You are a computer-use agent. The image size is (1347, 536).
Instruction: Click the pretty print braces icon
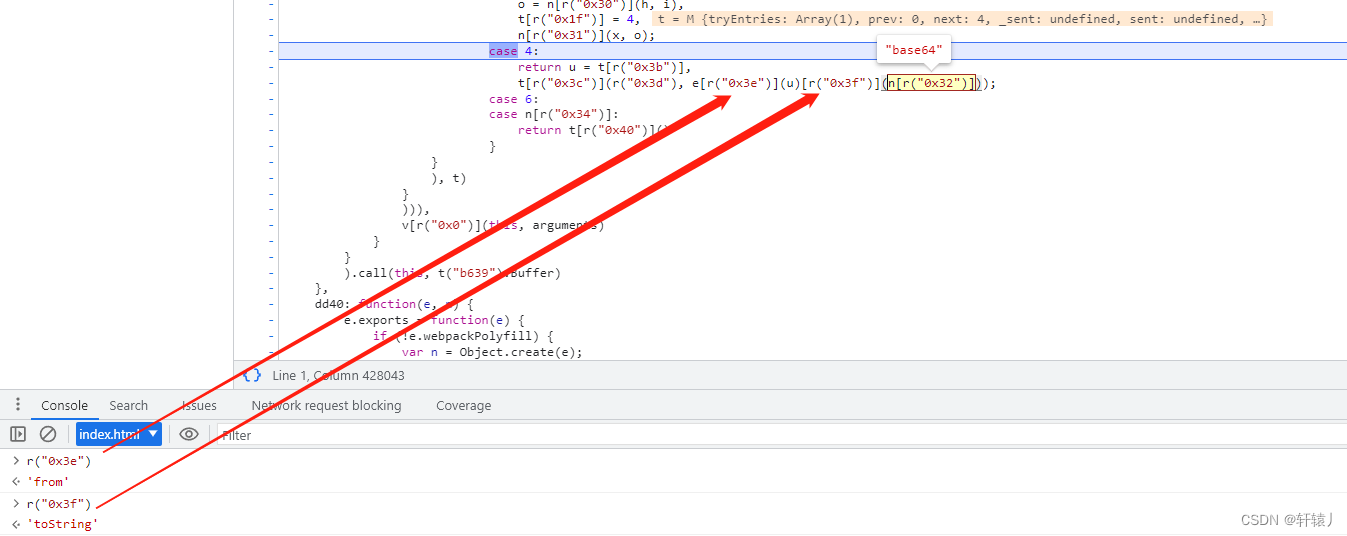(x=252, y=375)
